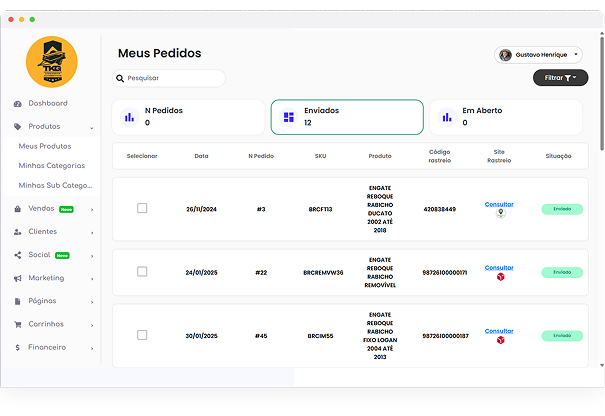The height and width of the screenshot is (416, 605).
Task: Select the Enviados summary card
Action: click(x=347, y=117)
